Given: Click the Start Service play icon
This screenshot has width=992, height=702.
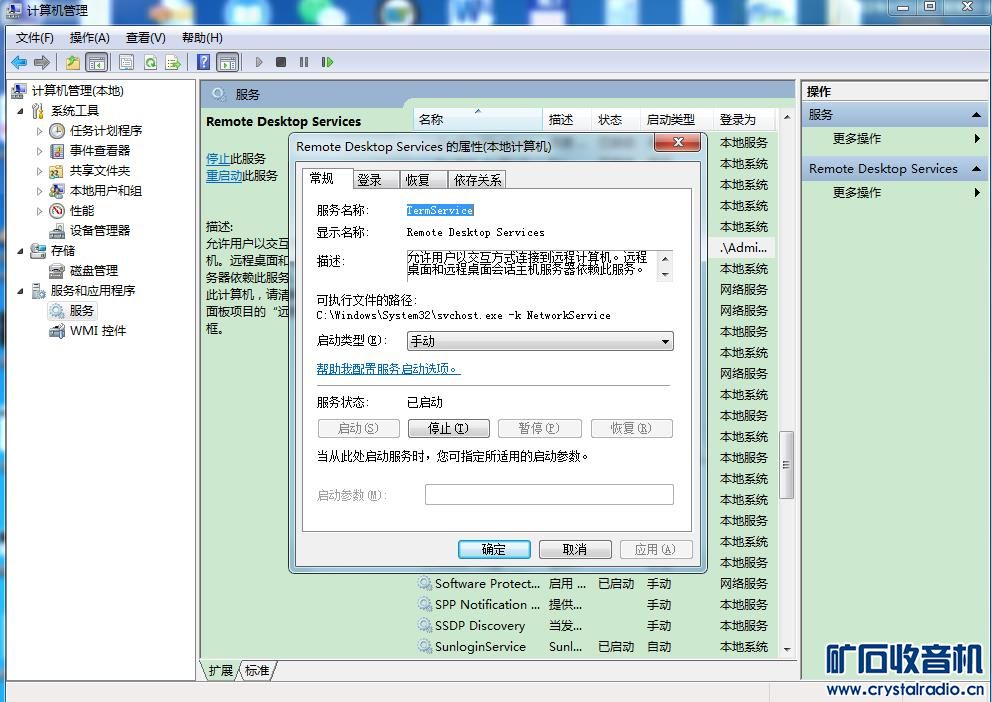Looking at the screenshot, I should (259, 62).
